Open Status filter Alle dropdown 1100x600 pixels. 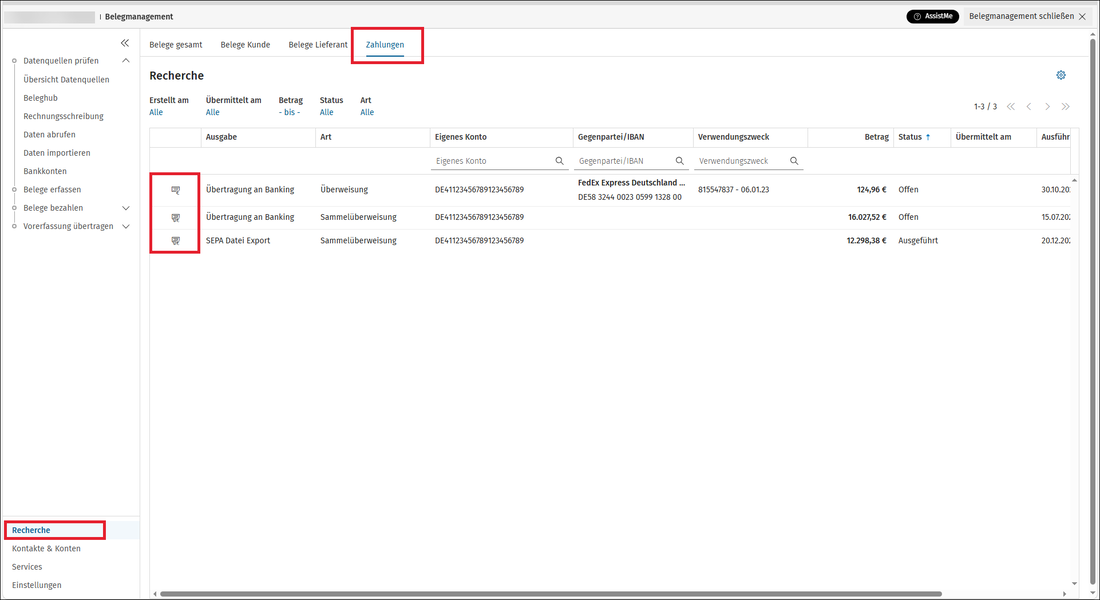point(326,112)
